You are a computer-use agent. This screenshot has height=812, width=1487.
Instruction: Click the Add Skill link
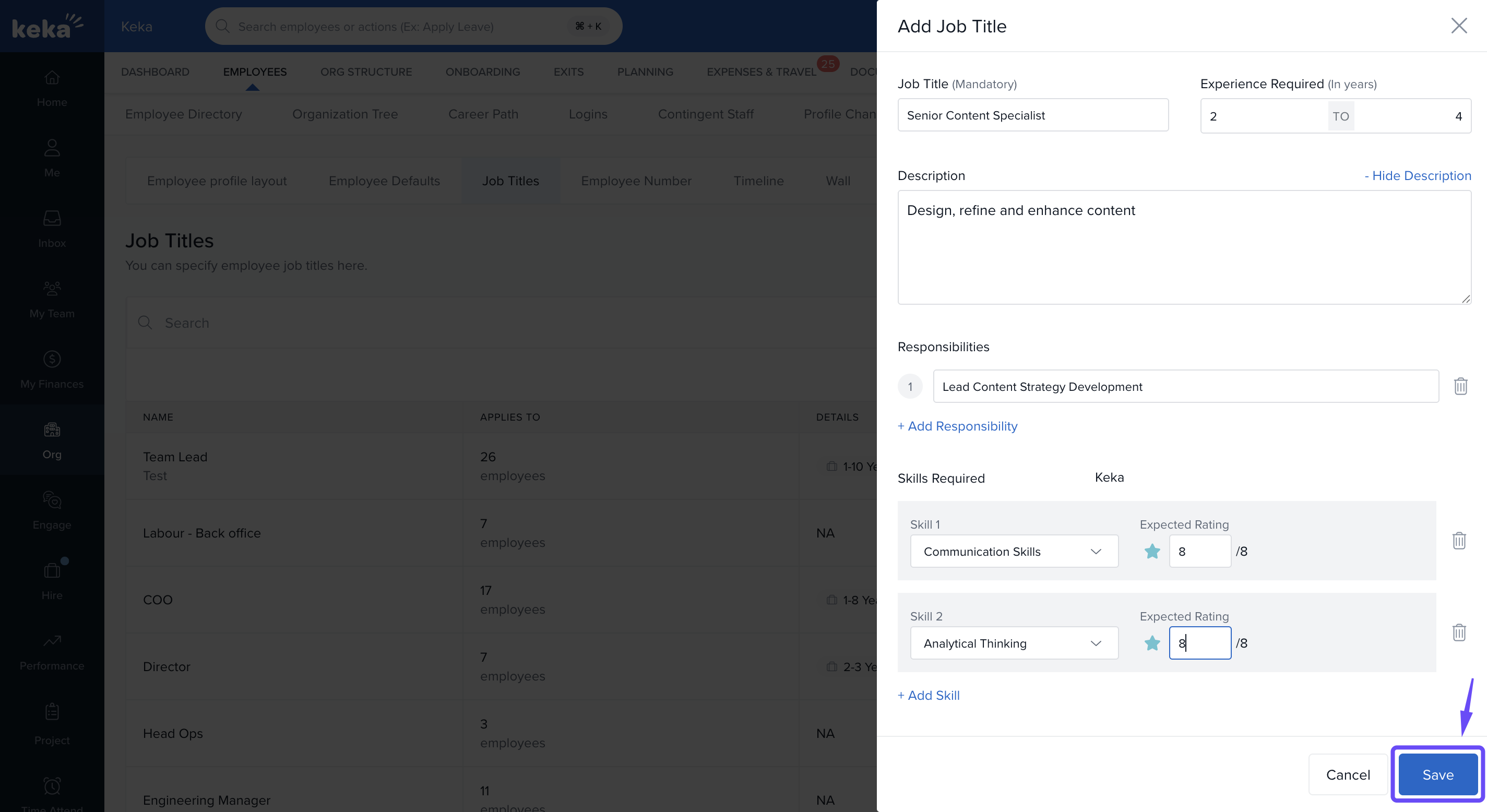[x=928, y=696]
